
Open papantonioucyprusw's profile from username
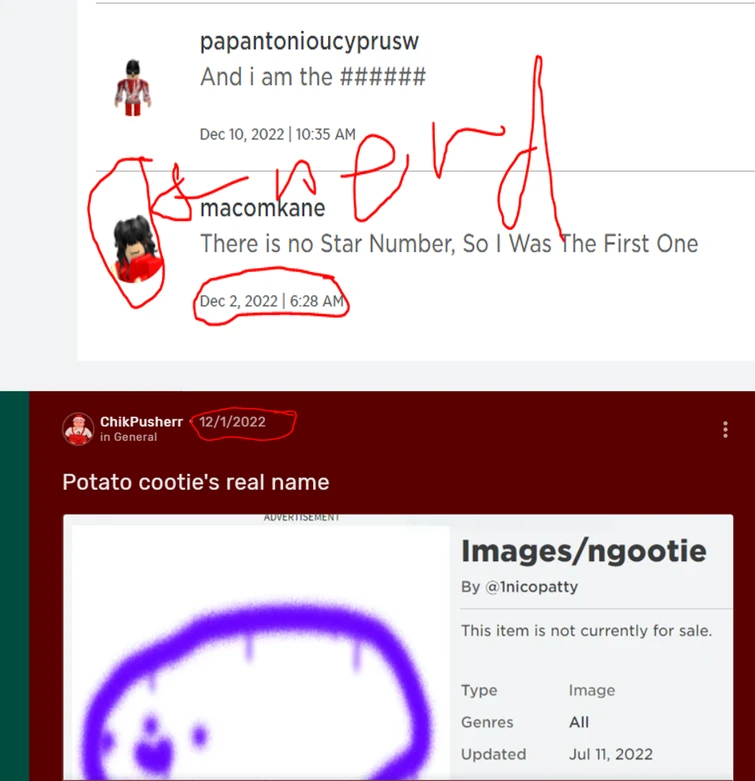[x=309, y=41]
